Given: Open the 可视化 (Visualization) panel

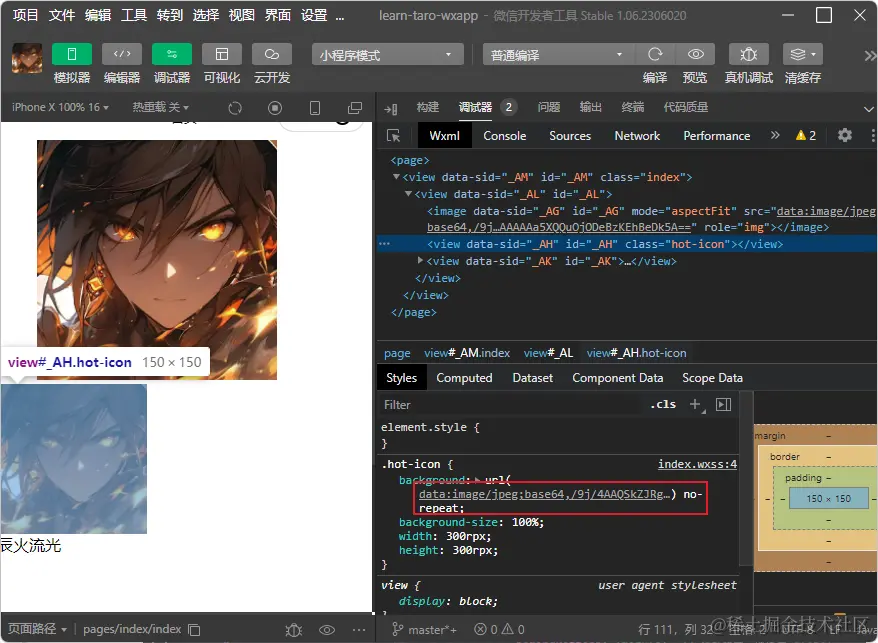Looking at the screenshot, I should (x=222, y=54).
